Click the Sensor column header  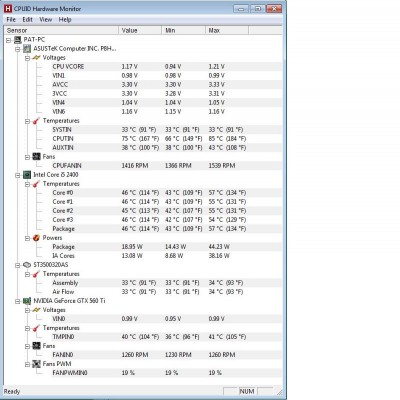tap(61, 30)
